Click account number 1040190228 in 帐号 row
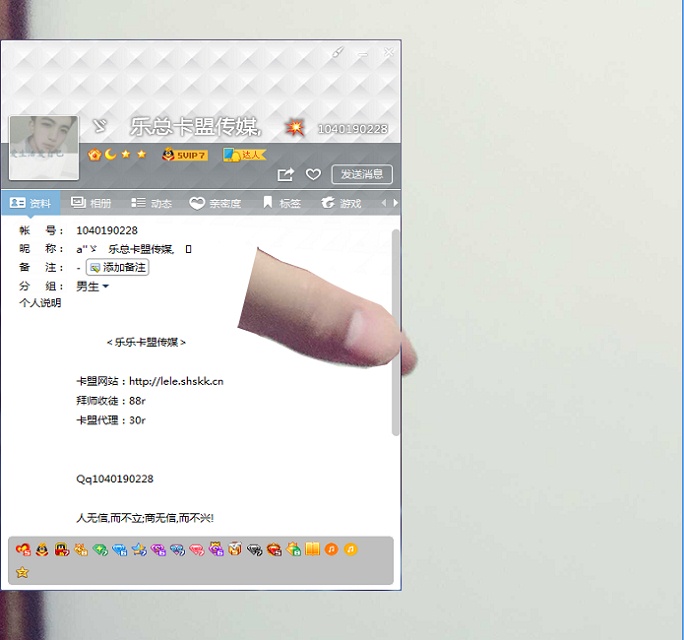Image resolution: width=684 pixels, height=640 pixels. click(x=107, y=230)
